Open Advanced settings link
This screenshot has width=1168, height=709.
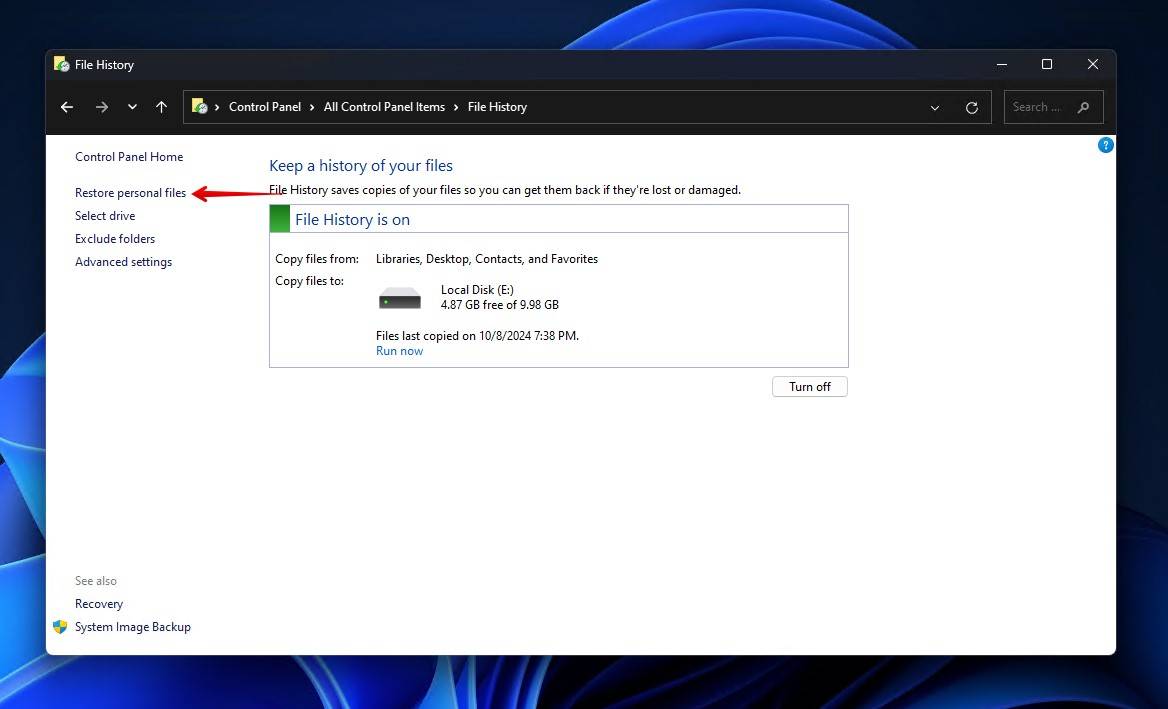click(x=124, y=262)
